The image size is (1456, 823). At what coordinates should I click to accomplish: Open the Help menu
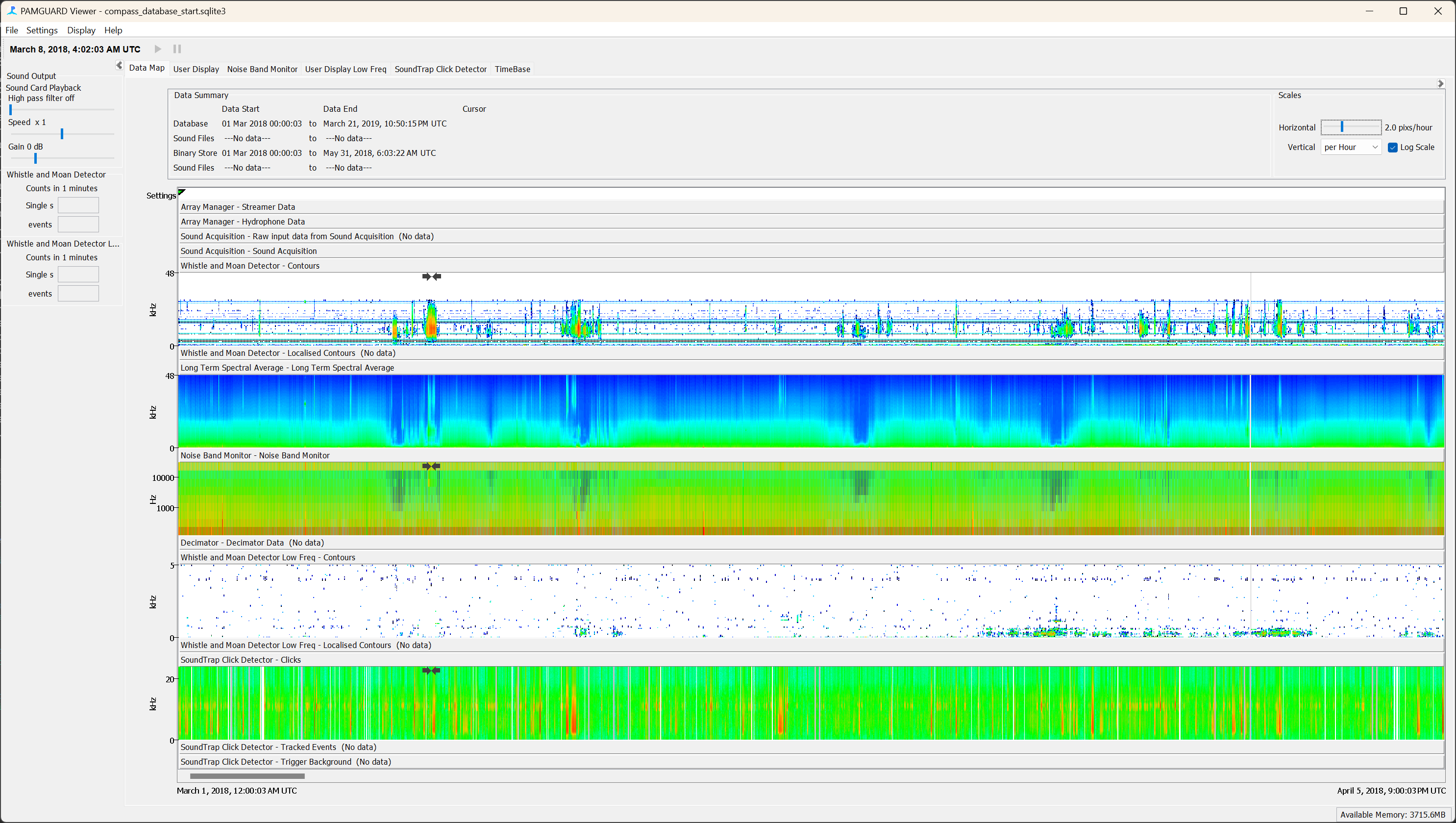(x=113, y=30)
